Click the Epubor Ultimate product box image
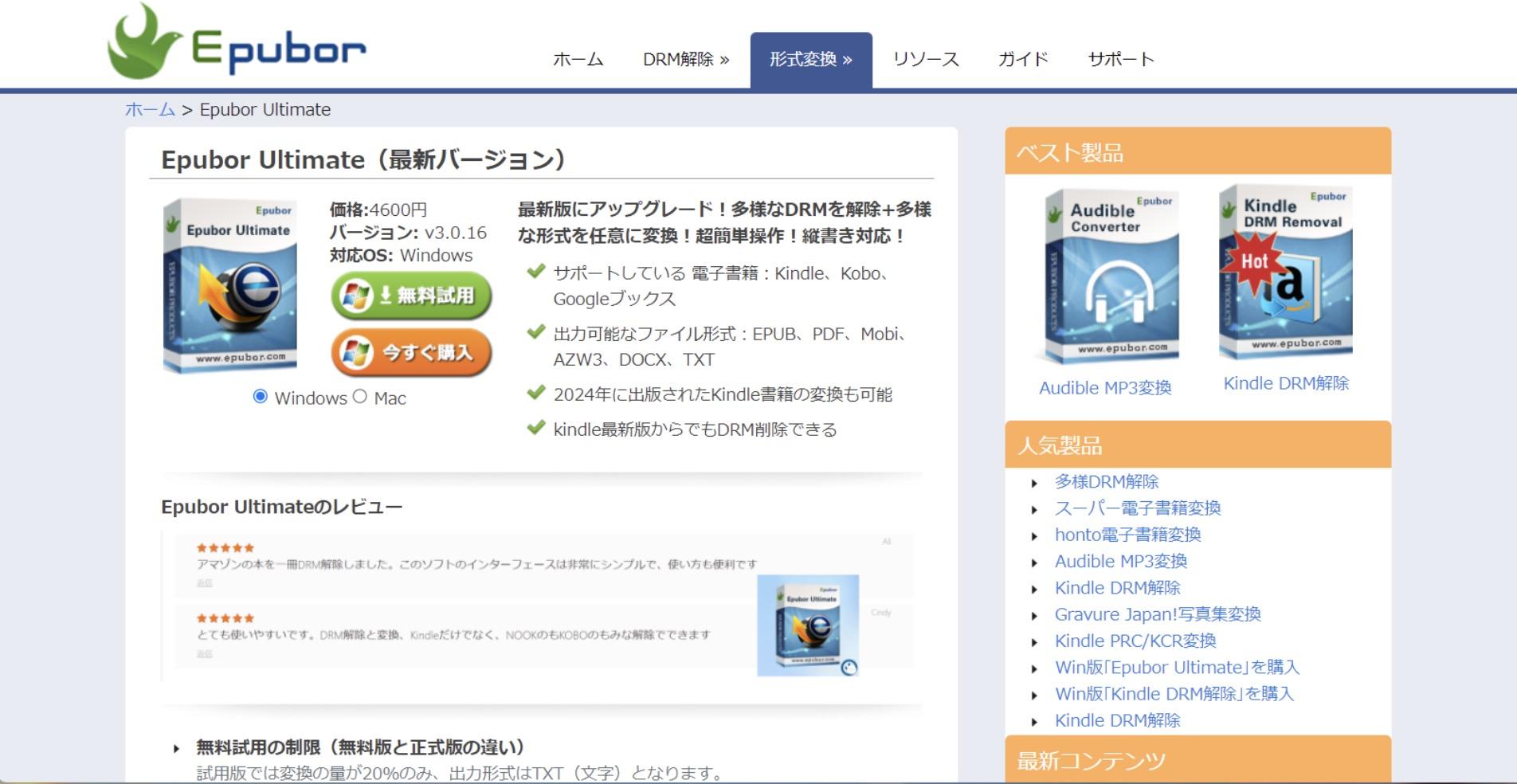The width and height of the screenshot is (1517, 784). [229, 285]
